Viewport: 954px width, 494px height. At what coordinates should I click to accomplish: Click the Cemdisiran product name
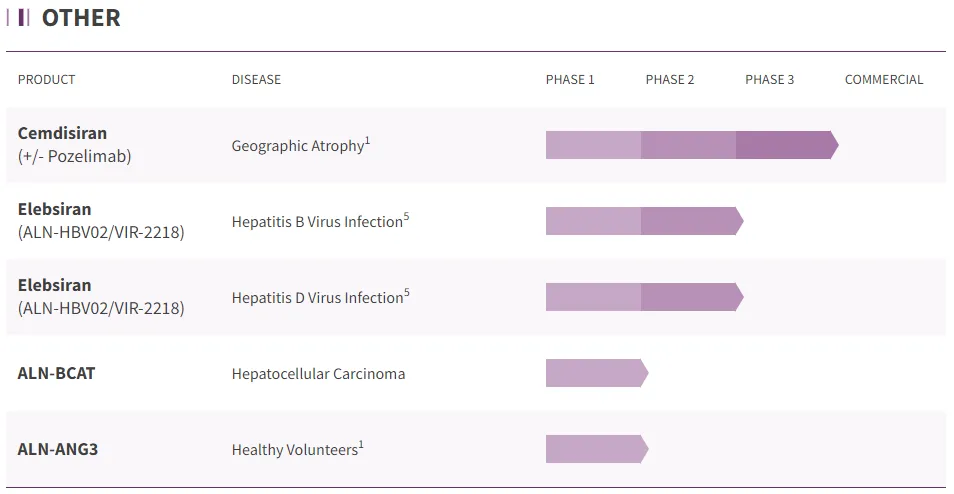pos(62,133)
